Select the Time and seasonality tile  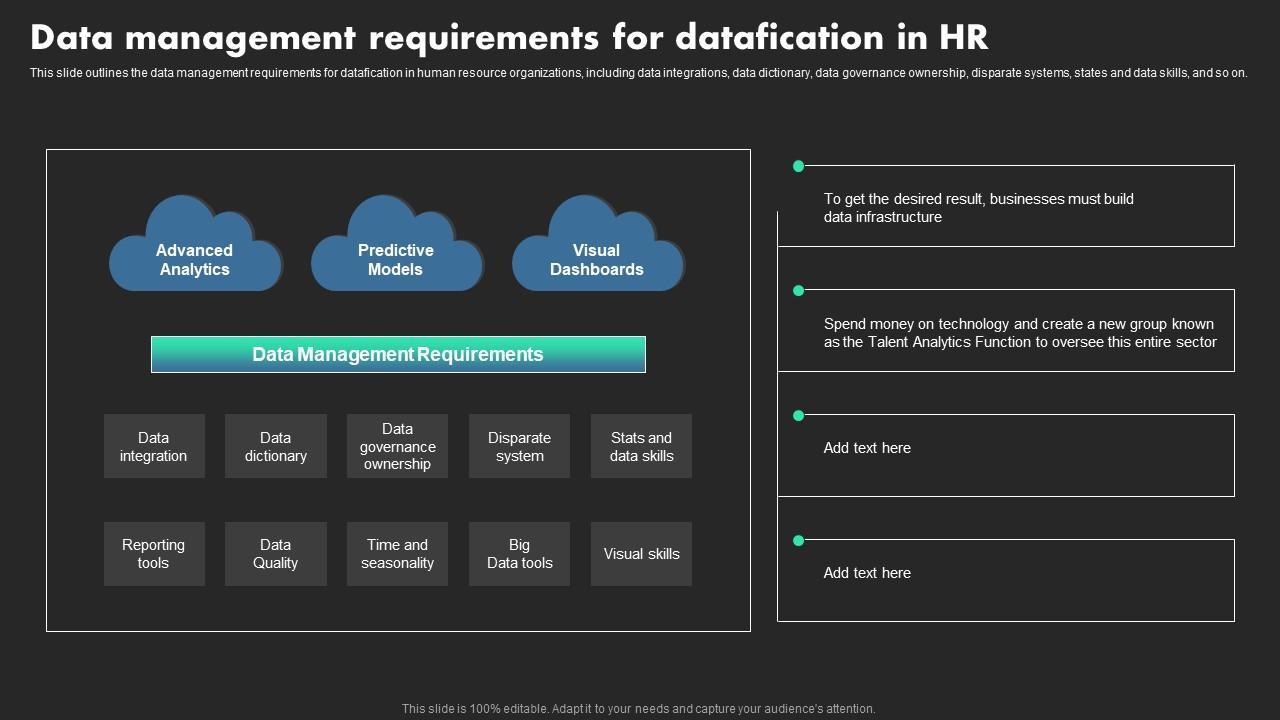(397, 553)
